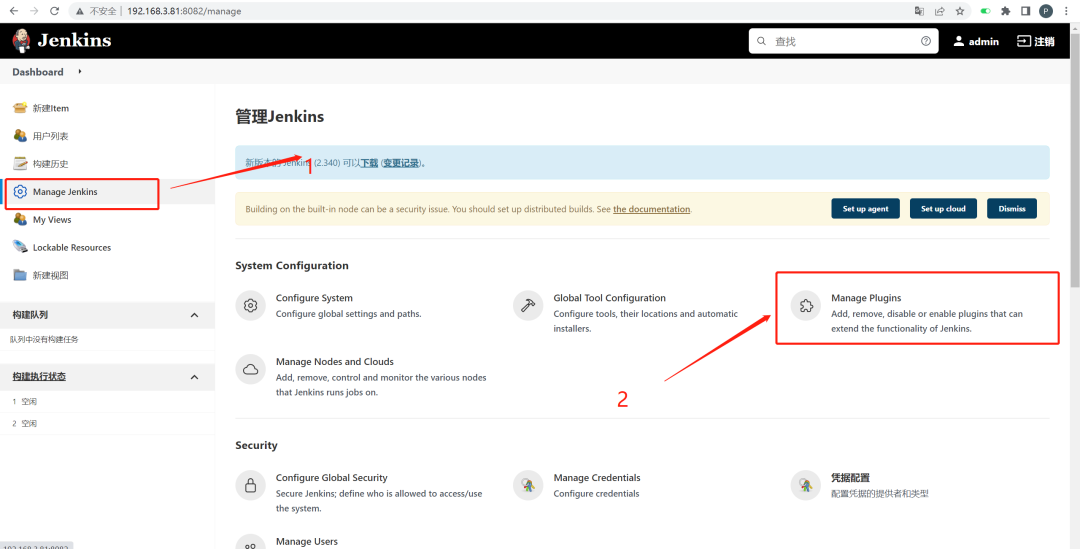This screenshot has width=1080, height=549.
Task: Open the Manage Credentials icon
Action: [x=528, y=485]
